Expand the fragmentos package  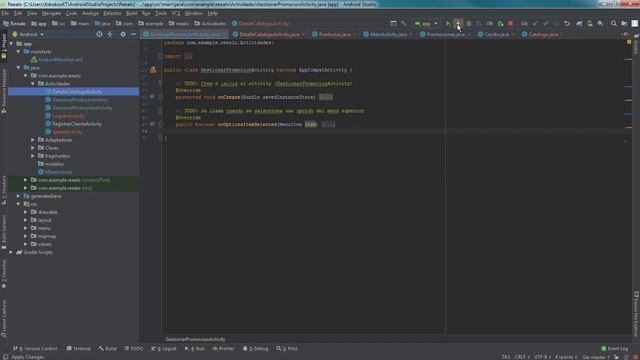tap(33, 156)
